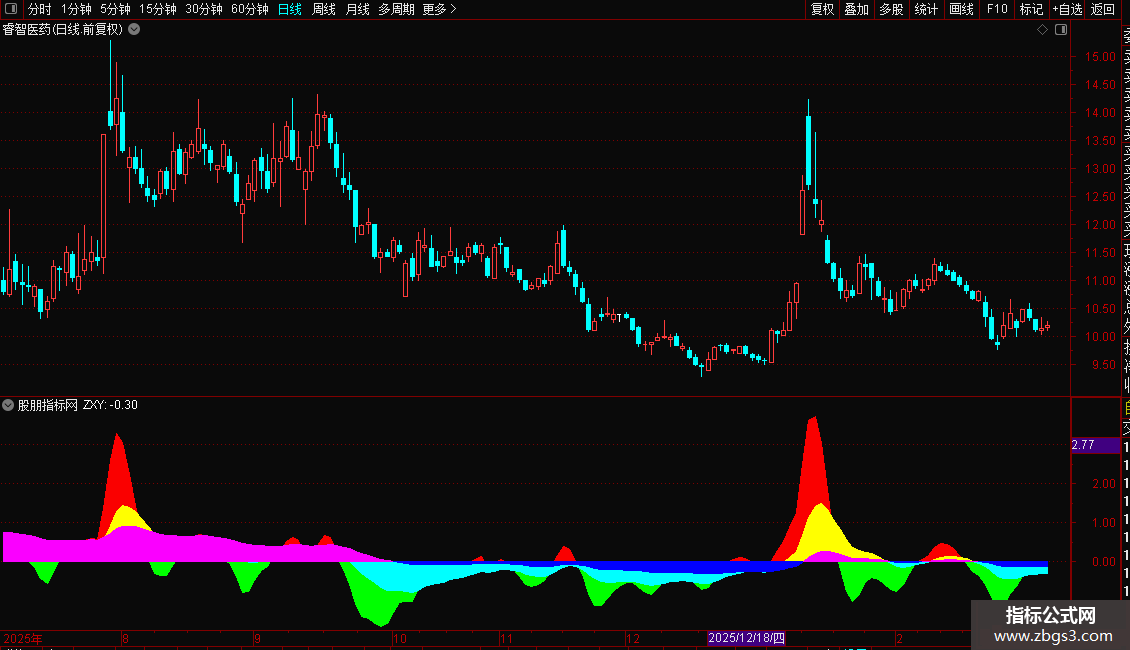This screenshot has width=1130, height=650.
Task: Click month 12 on the time axis
Action: click(x=633, y=638)
